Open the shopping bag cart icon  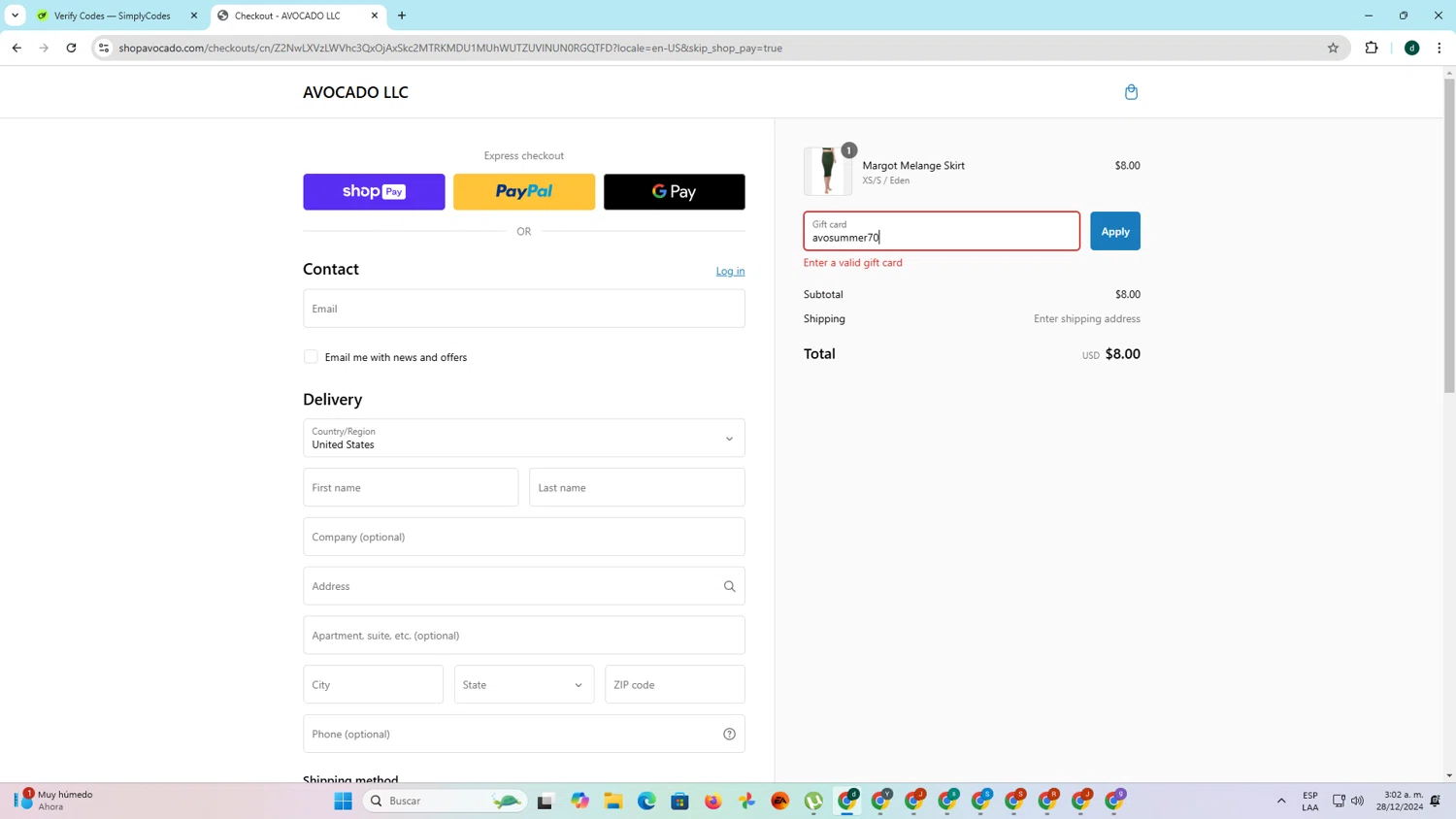1131,92
